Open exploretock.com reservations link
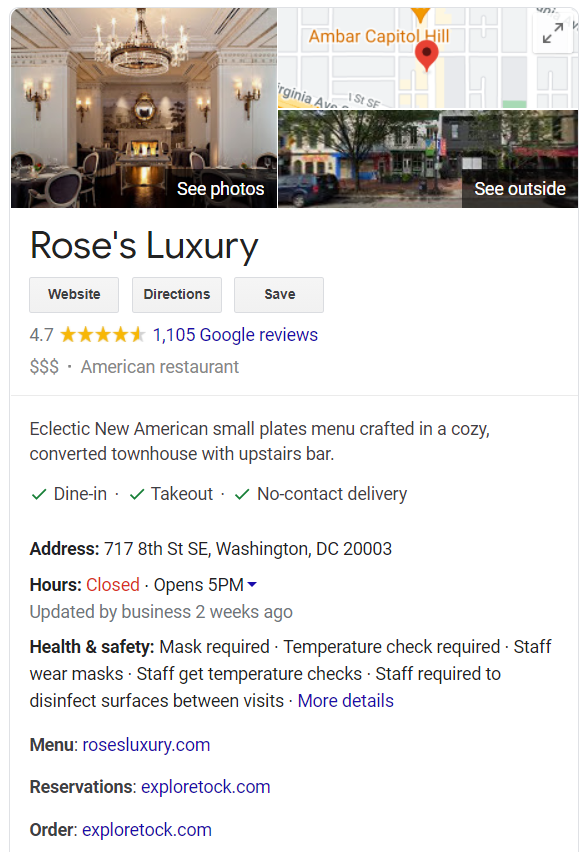This screenshot has height=852, width=587. click(x=205, y=787)
